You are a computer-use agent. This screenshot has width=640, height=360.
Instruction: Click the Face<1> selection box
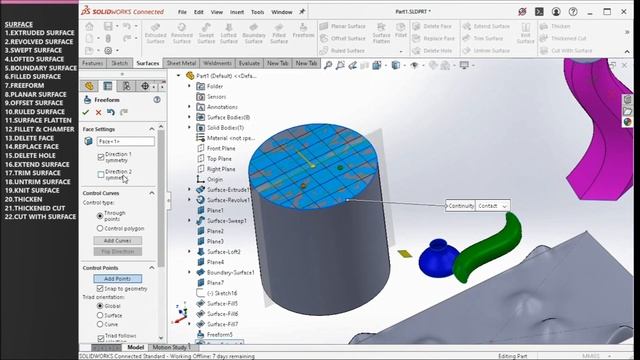(x=126, y=141)
